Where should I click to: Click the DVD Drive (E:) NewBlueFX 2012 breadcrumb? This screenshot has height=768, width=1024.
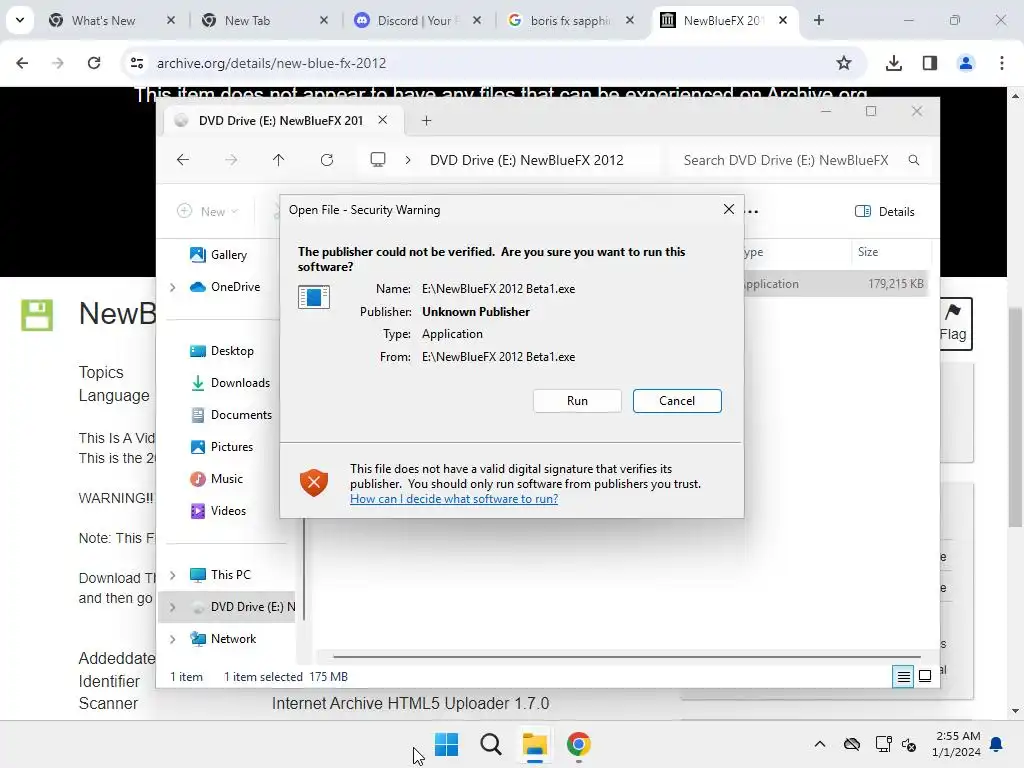(526, 160)
